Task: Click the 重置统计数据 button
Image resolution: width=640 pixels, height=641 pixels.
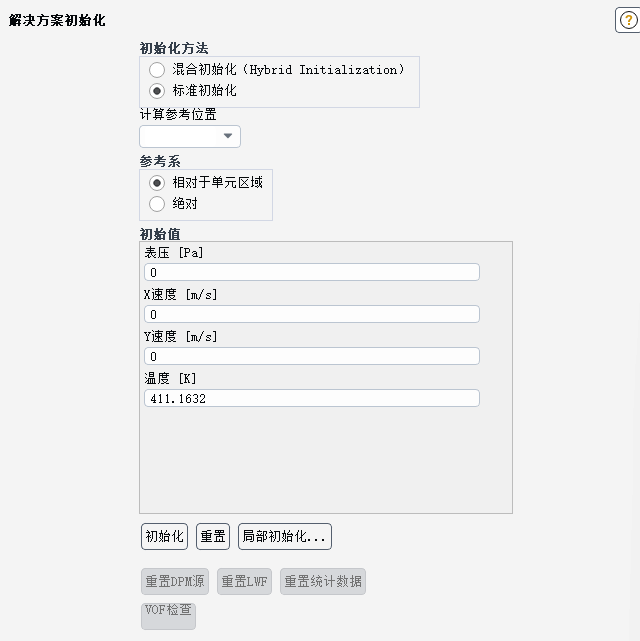Action: coord(322,582)
